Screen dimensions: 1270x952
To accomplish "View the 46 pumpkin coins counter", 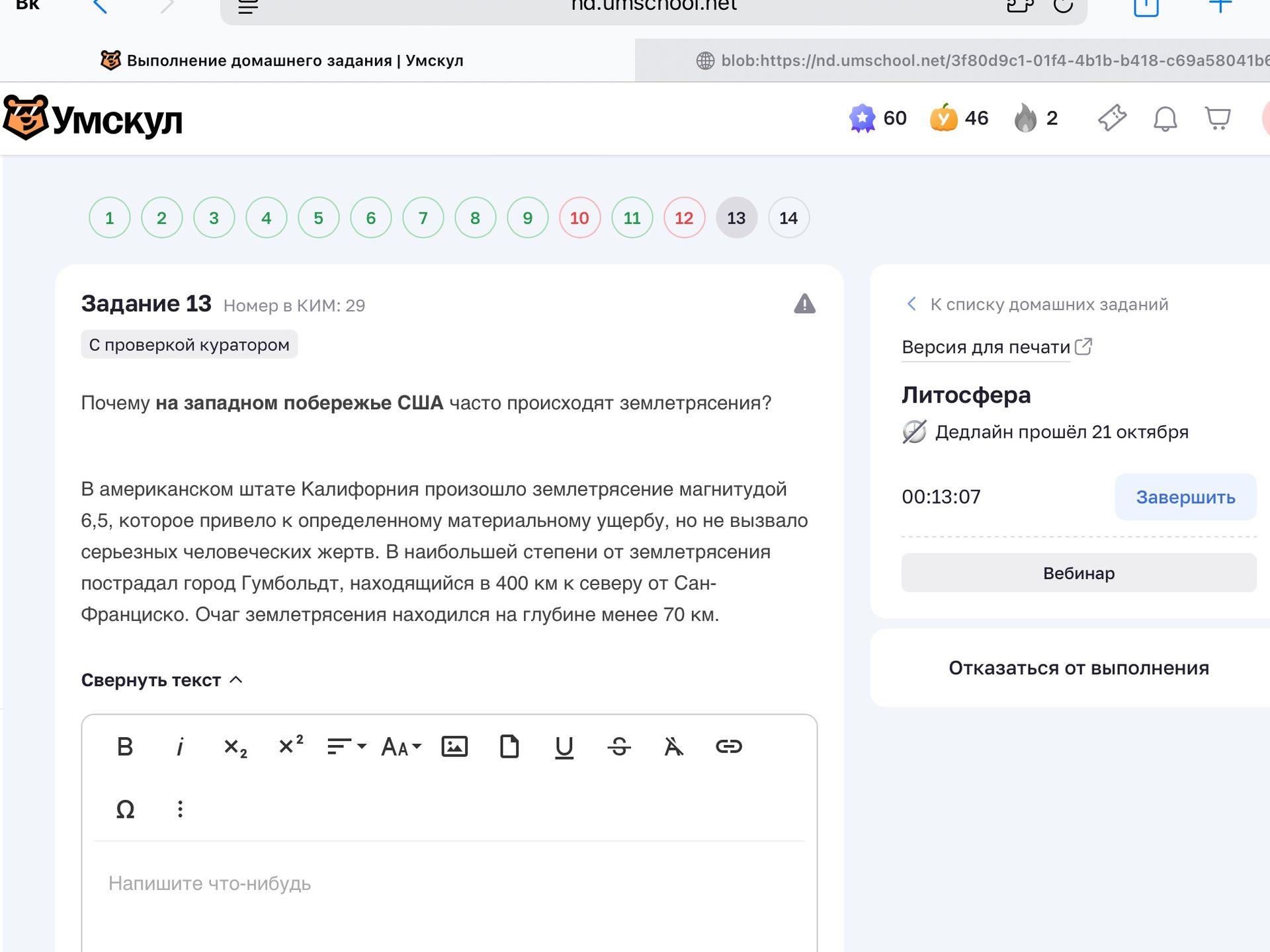I will [959, 118].
